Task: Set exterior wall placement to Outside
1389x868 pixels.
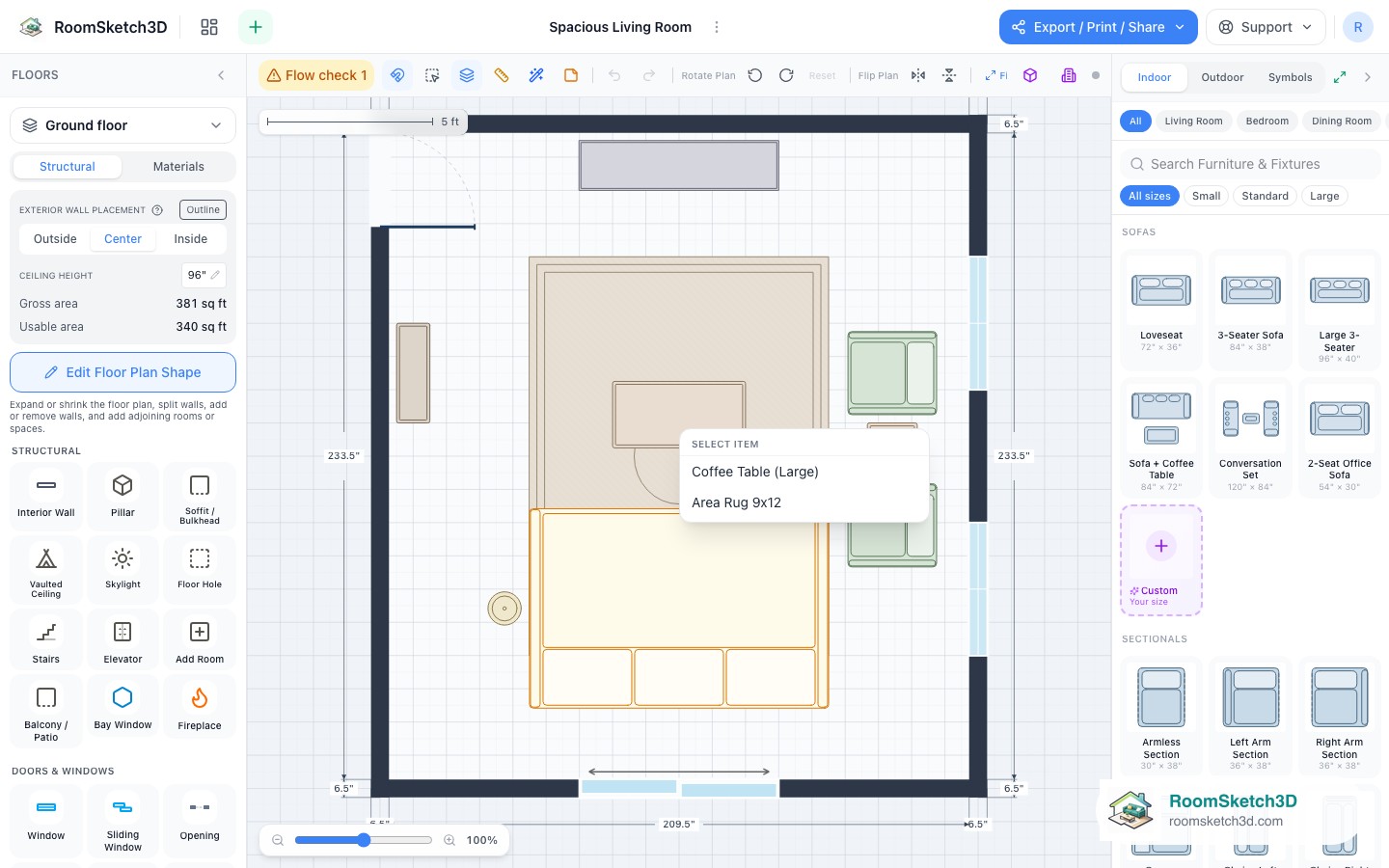Action: (x=55, y=239)
